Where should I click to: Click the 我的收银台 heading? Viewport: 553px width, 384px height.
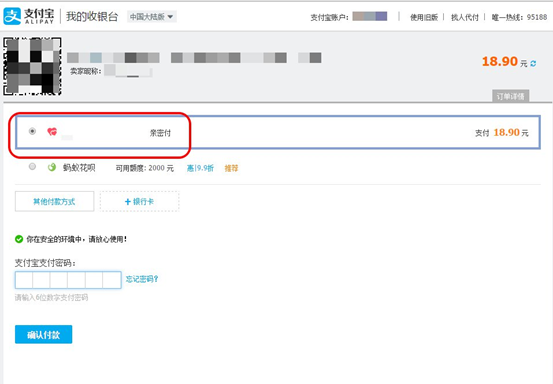(x=92, y=16)
